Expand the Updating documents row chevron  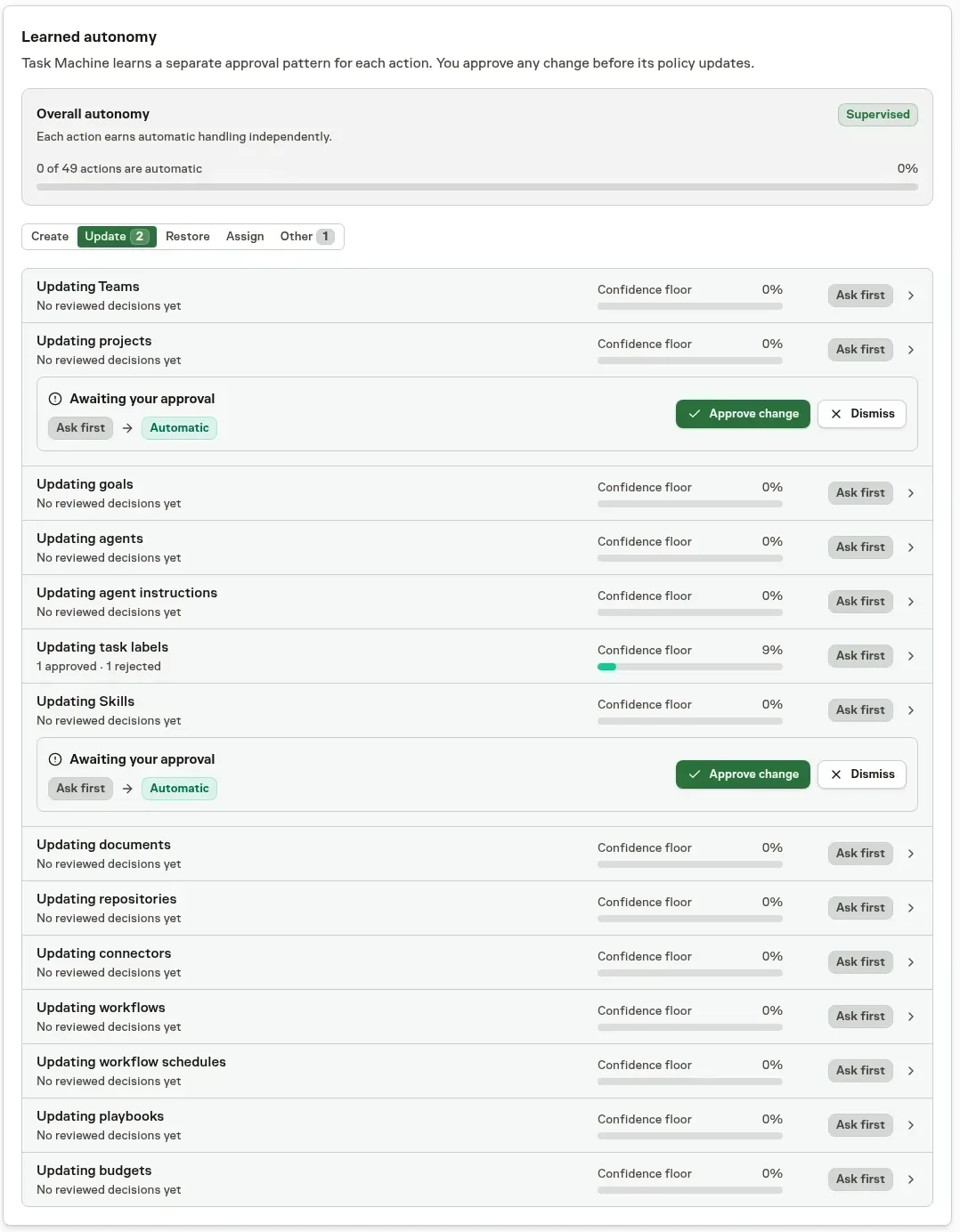[x=911, y=854]
